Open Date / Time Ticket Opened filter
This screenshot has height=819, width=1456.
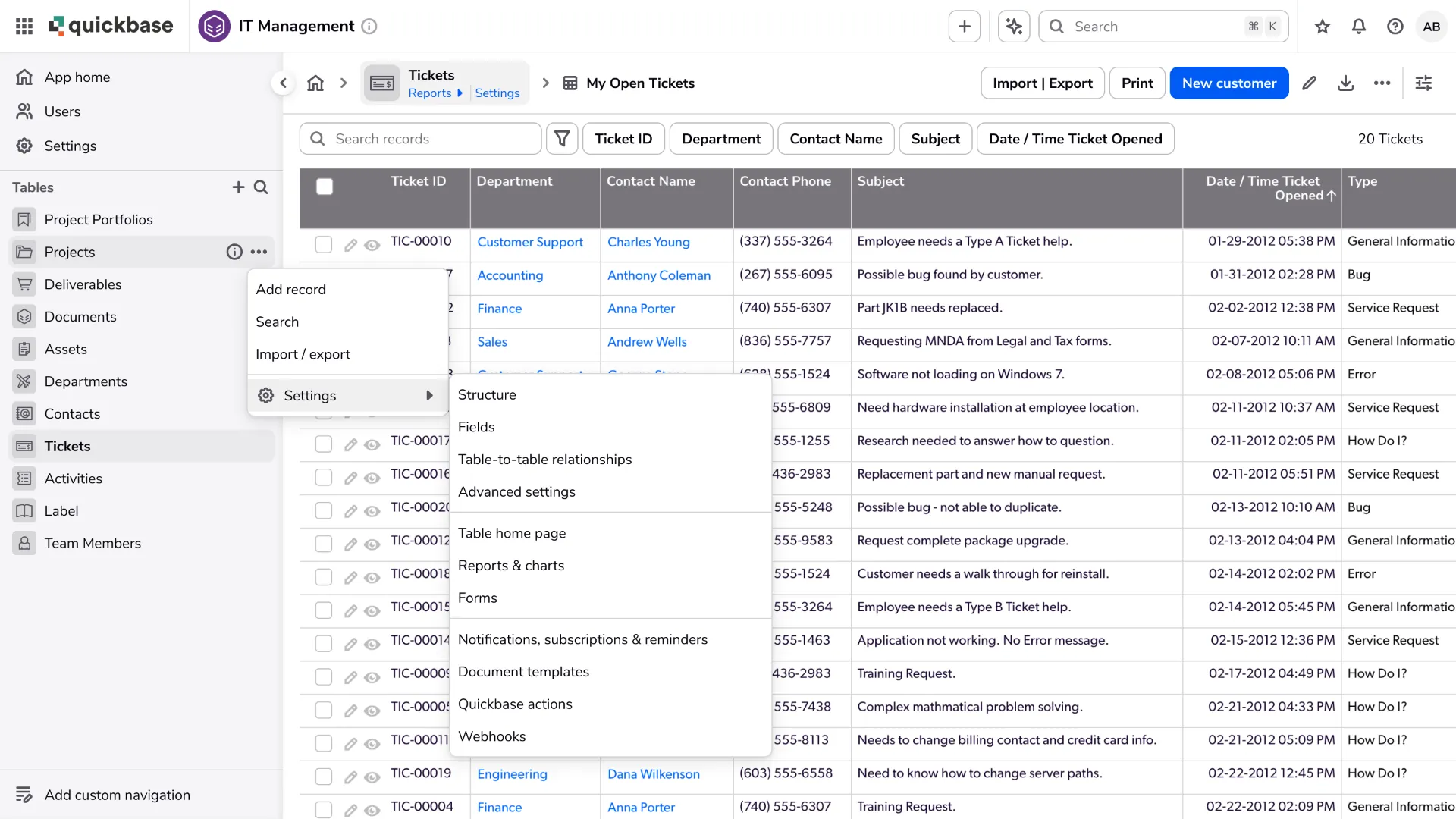1075,139
